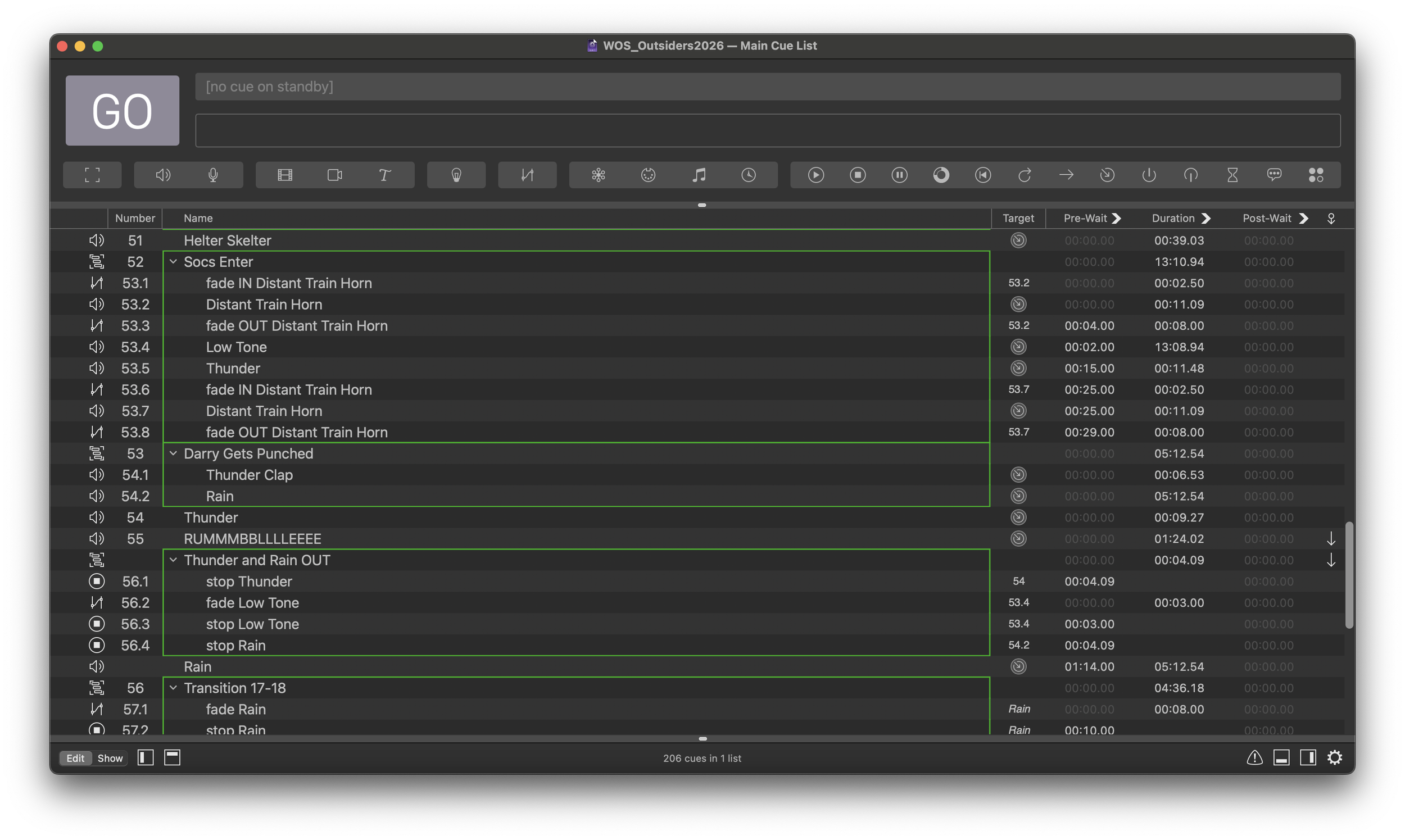Switch to Show mode
This screenshot has width=1405, height=840.
110,758
